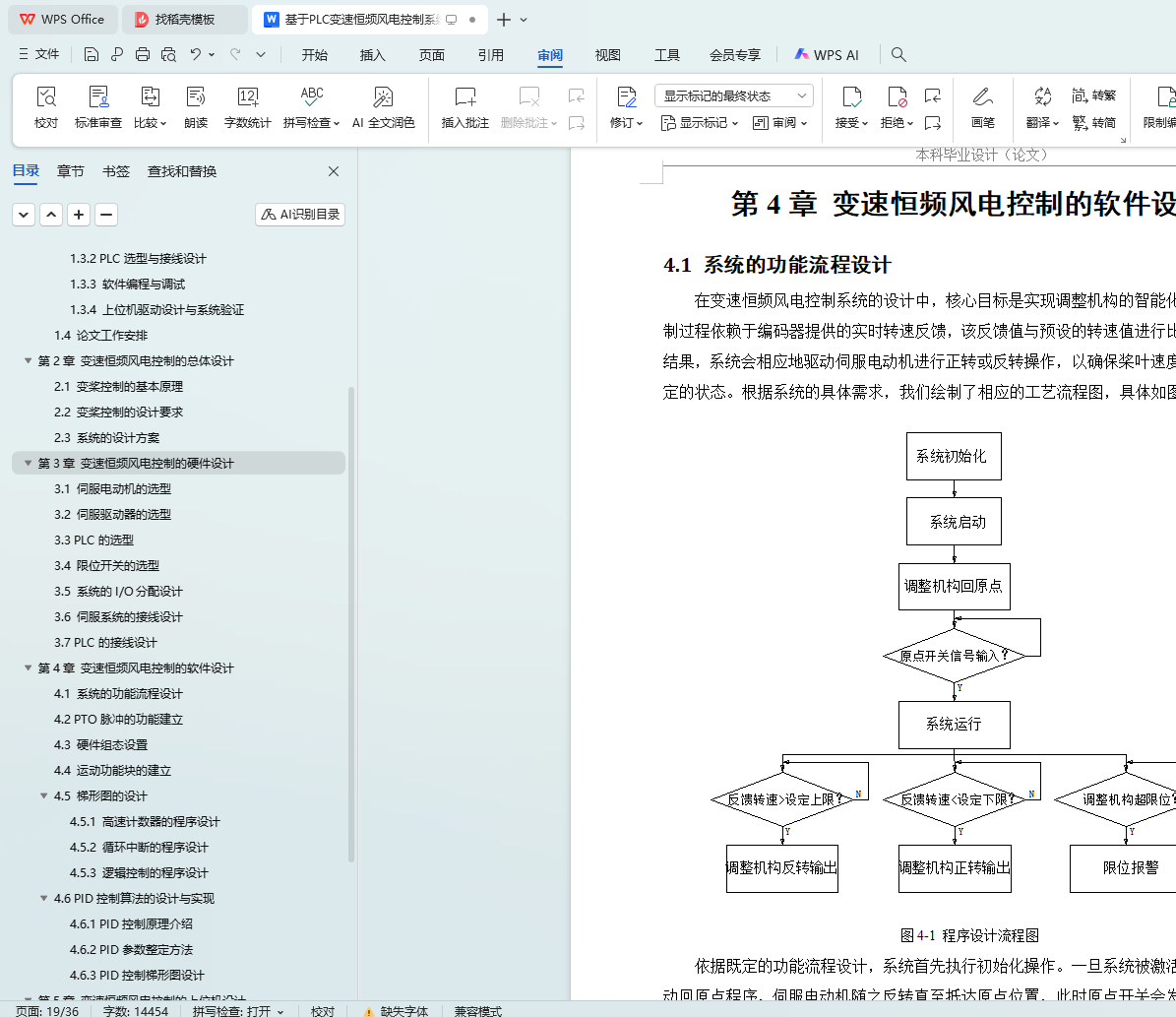Viewport: 1176px width, 1017px height.
Task: Switch to the 视图 ribbon tab
Action: pyautogui.click(x=607, y=55)
